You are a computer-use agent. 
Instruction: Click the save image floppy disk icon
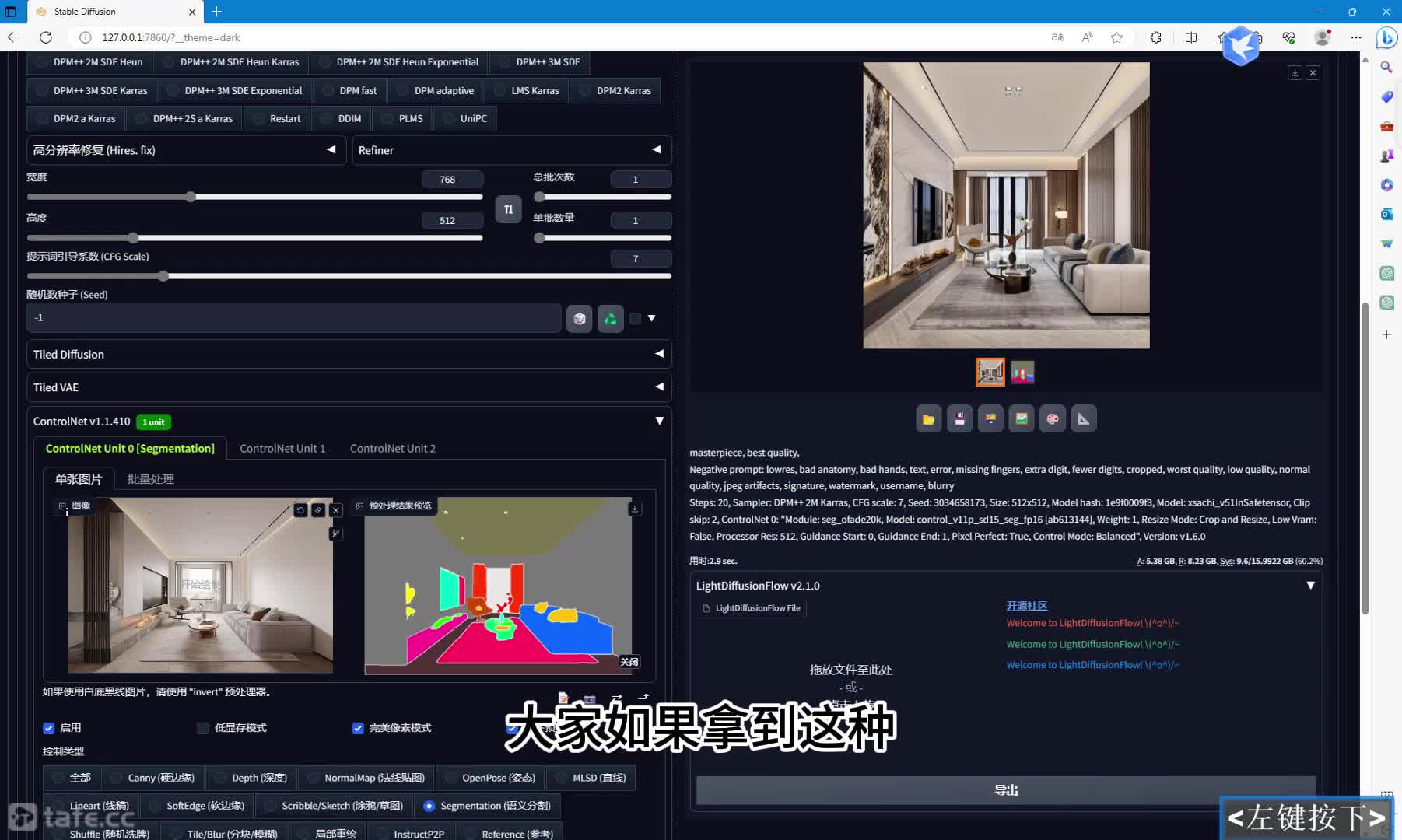coord(959,418)
